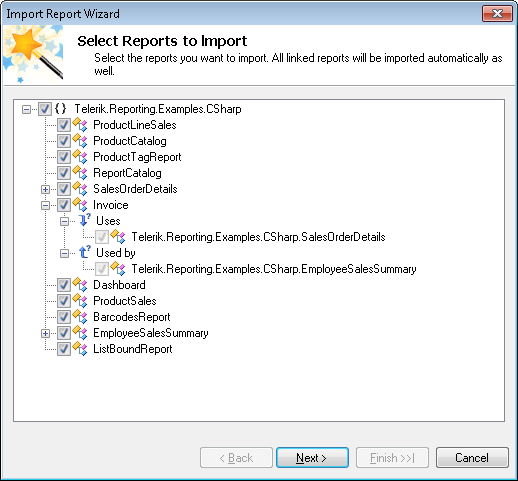Expand the EmployeeSalesSummary tree node
This screenshot has width=518, height=481.
45,333
